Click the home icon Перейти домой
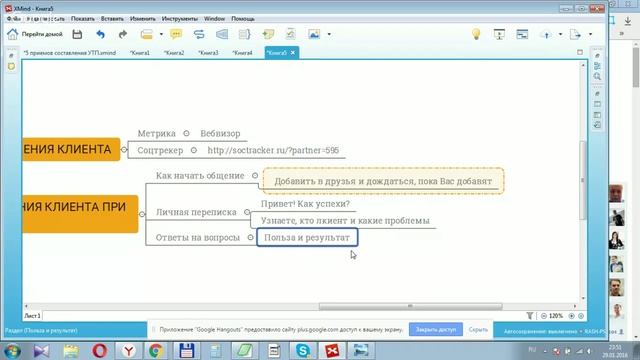This screenshot has width=640, height=360. pos(12,34)
